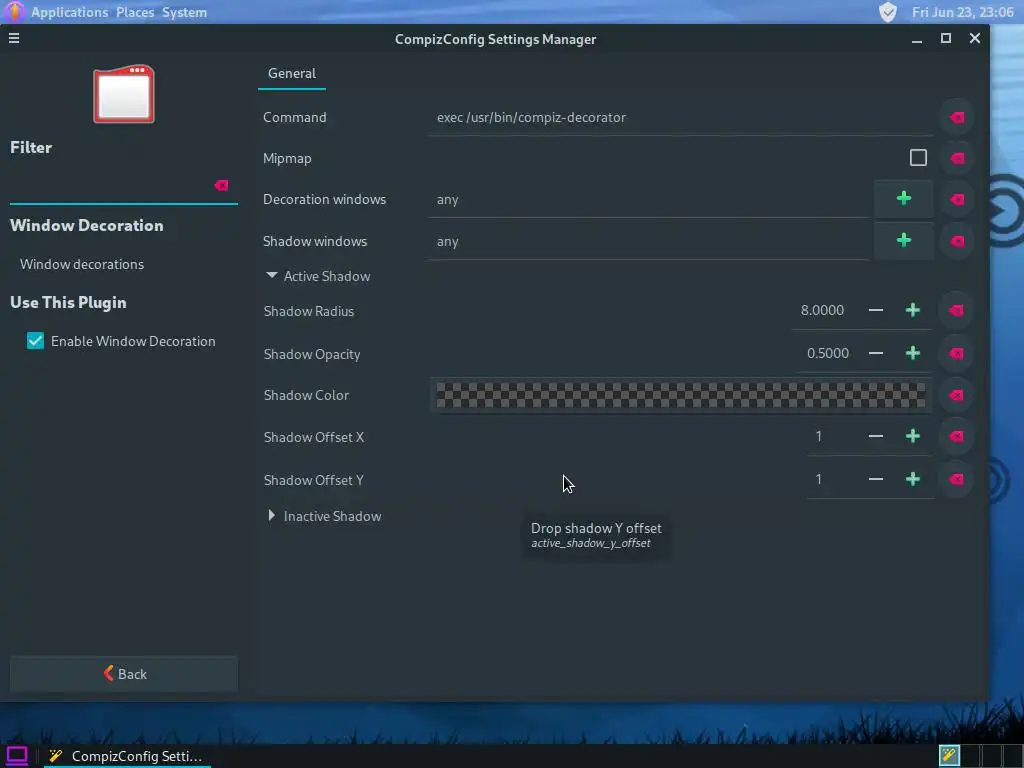Click the clock showing Fri Jun 23
The width and height of the screenshot is (1024, 768).
962,12
